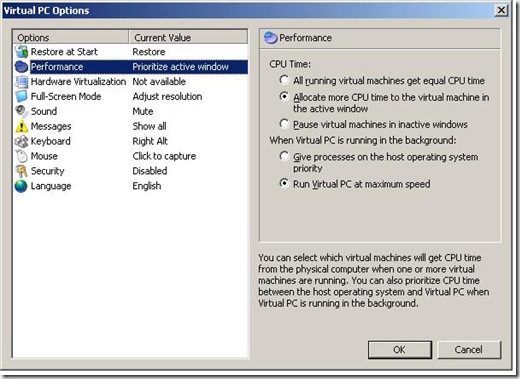Viewport: 520px width, 379px height.
Task: Click the Performance row icon in the list
Action: pos(22,67)
